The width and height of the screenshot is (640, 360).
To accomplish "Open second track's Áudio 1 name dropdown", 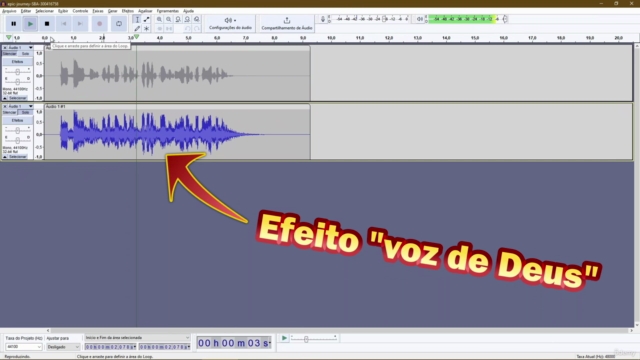I will pos(21,107).
